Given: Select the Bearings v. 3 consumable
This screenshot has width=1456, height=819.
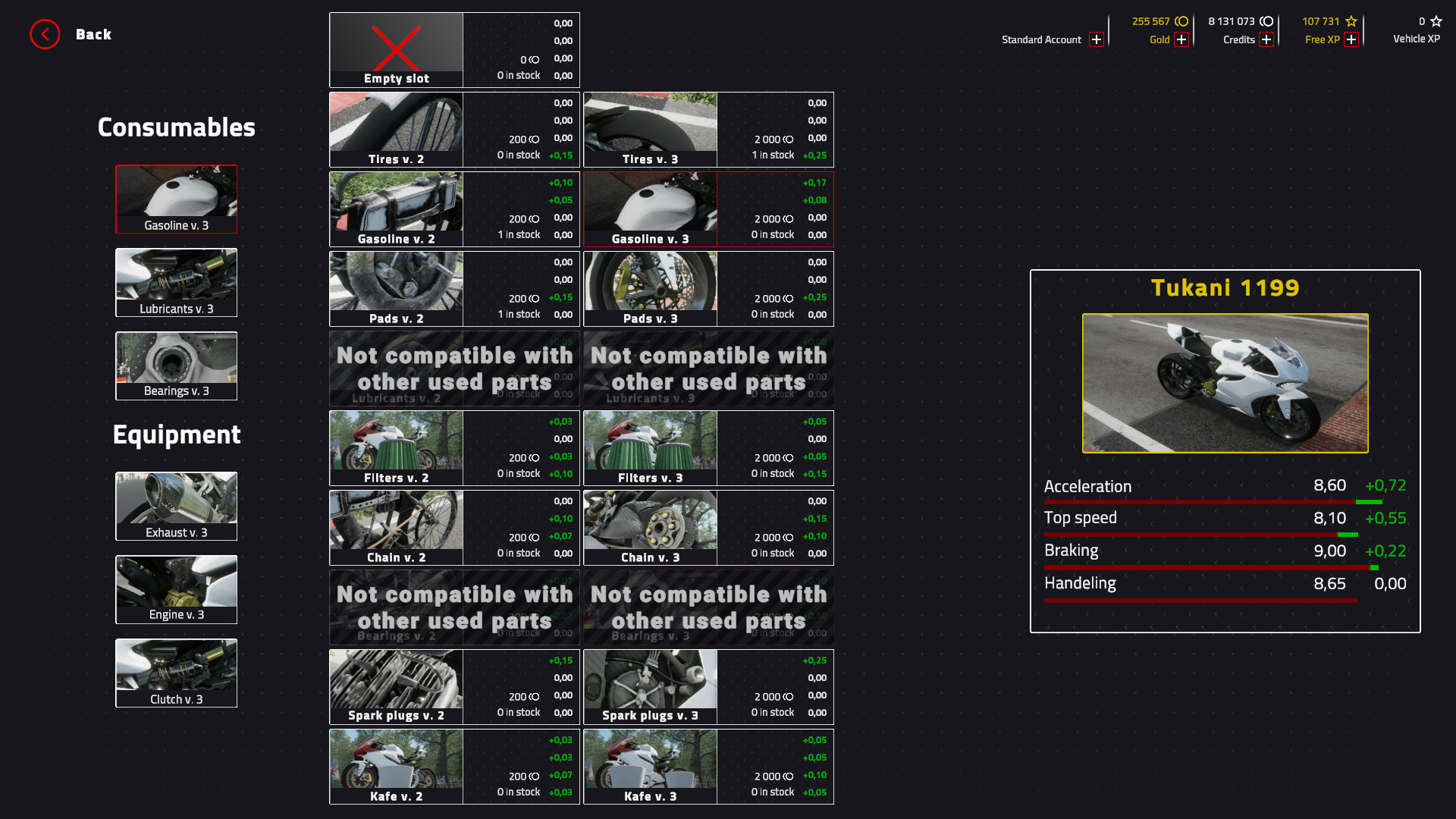Looking at the screenshot, I should [x=176, y=366].
